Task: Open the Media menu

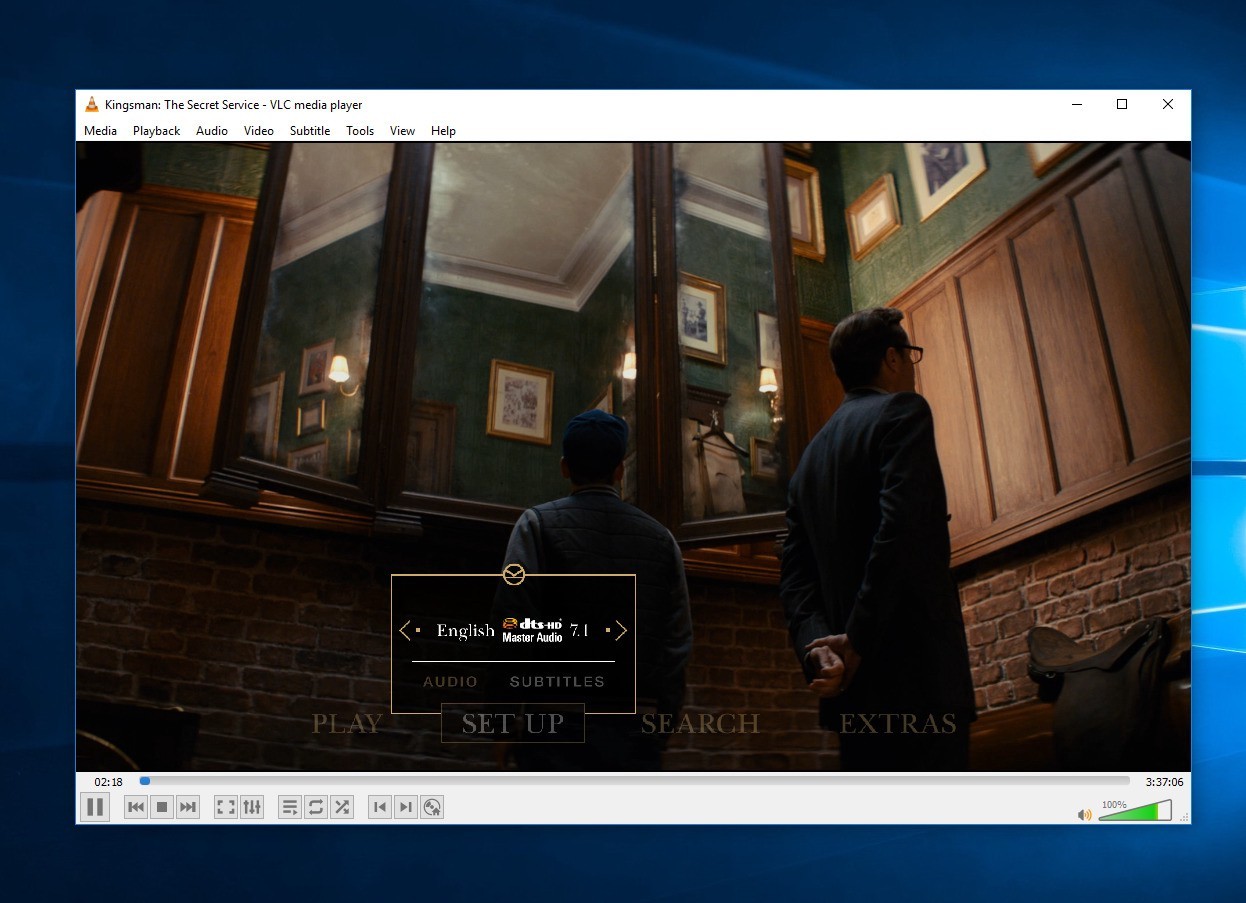Action: click(100, 131)
